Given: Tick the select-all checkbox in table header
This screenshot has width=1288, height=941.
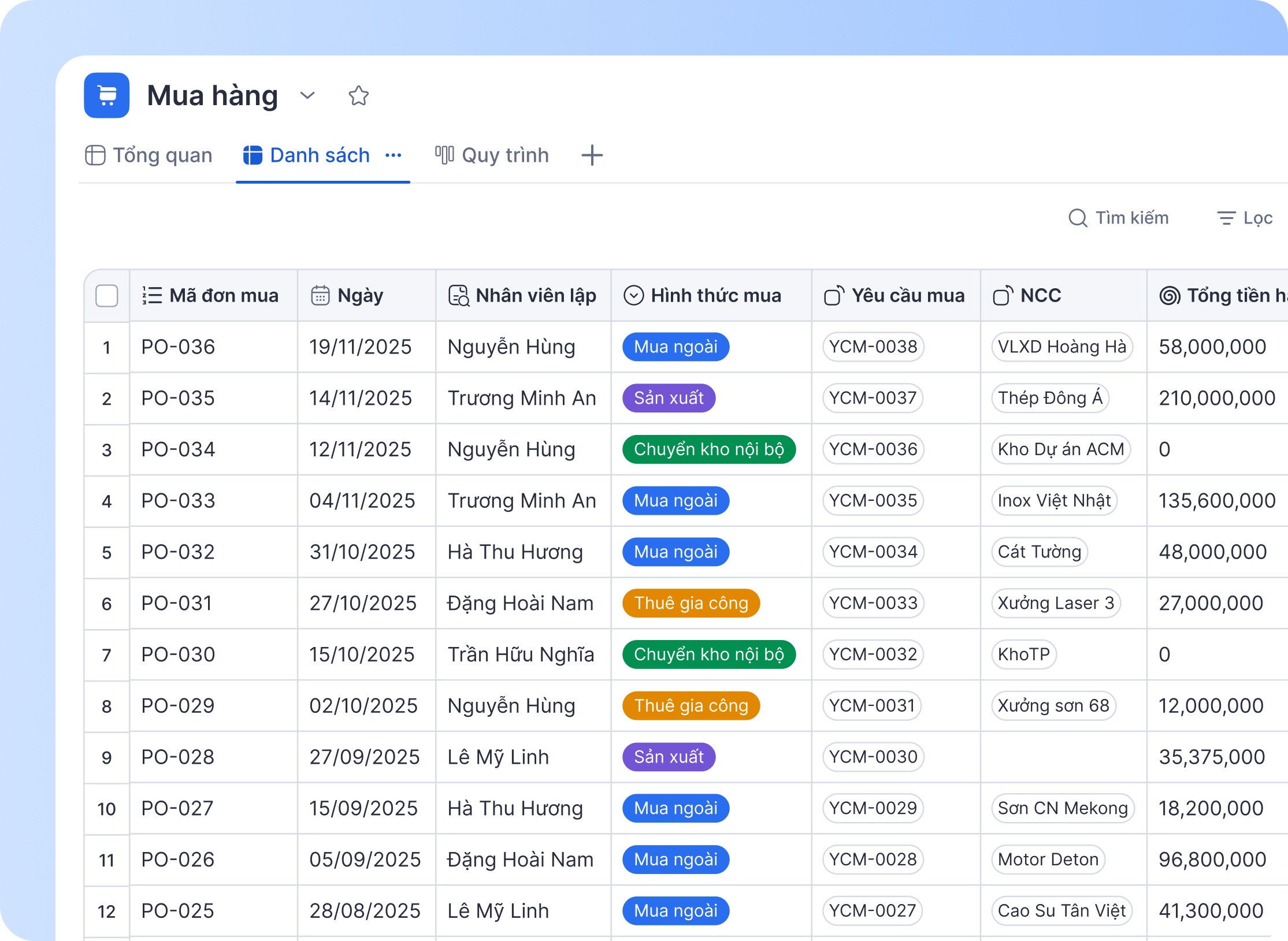Looking at the screenshot, I should coord(107,296).
